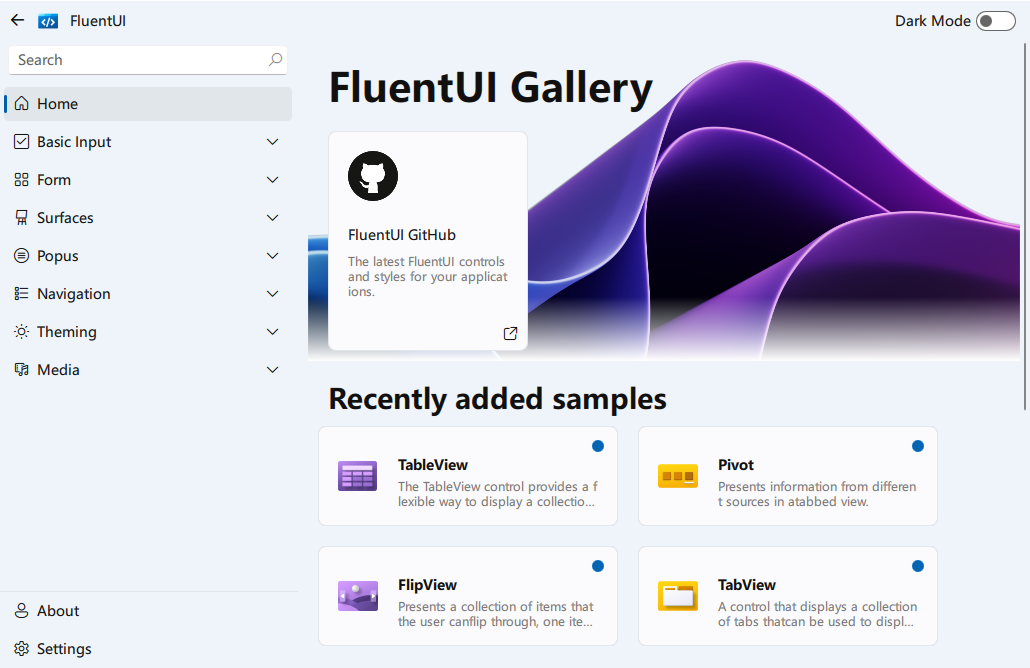Expand the Navigation chevron
1030x668 pixels.
[273, 294]
